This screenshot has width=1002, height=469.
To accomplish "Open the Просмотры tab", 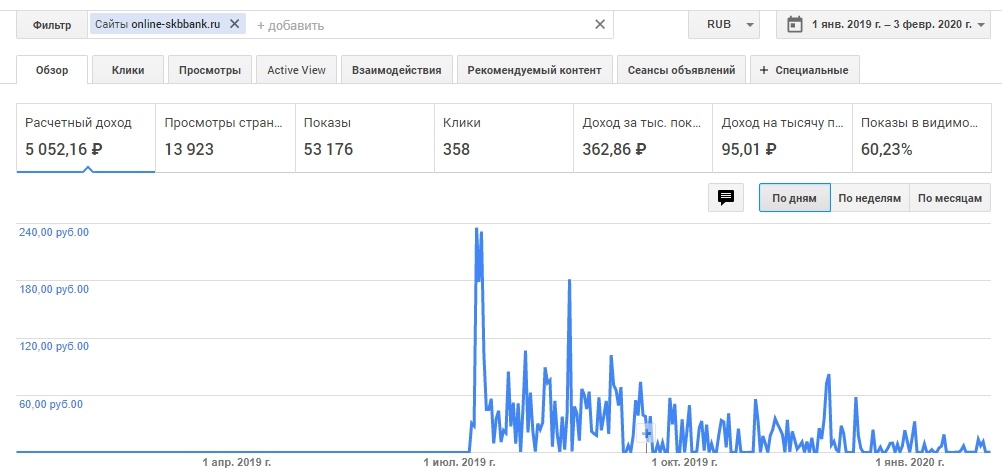I will (210, 70).
